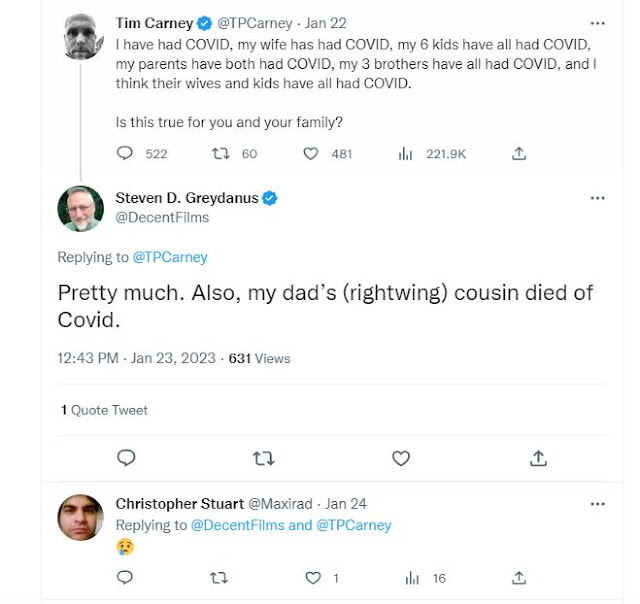The image size is (640, 604).
Task: Open more options for Tim Carney's tweet
Action: tap(597, 23)
